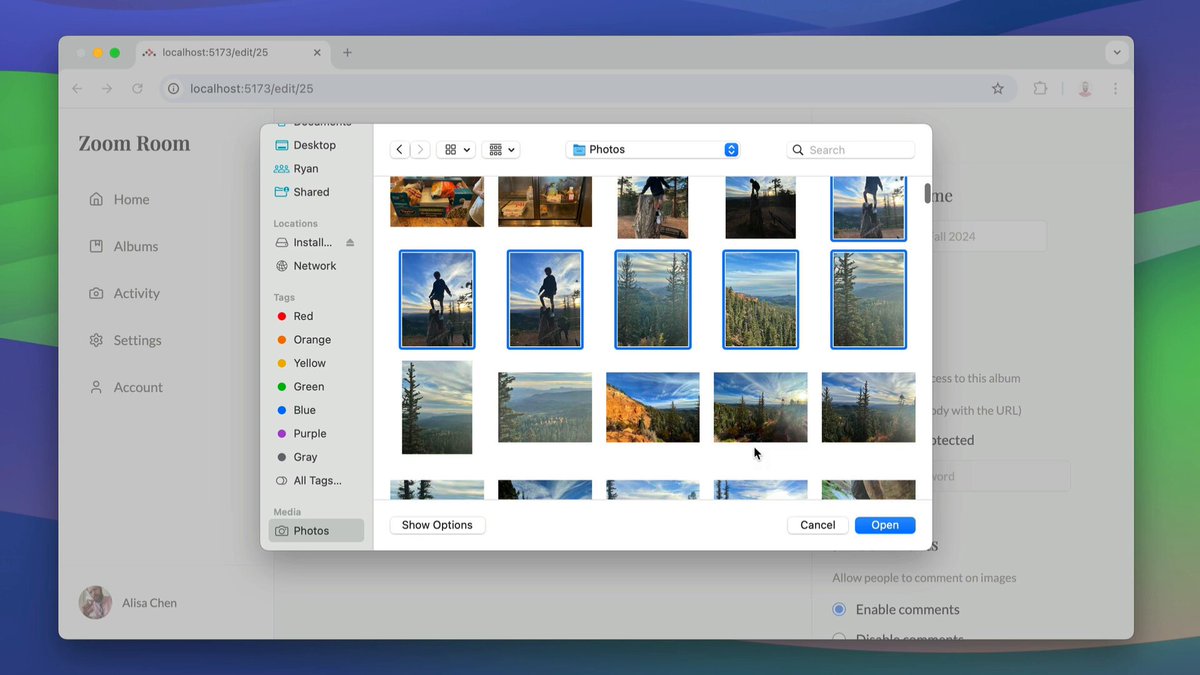Click the Show Options button
This screenshot has height=675, width=1200.
tap(437, 525)
